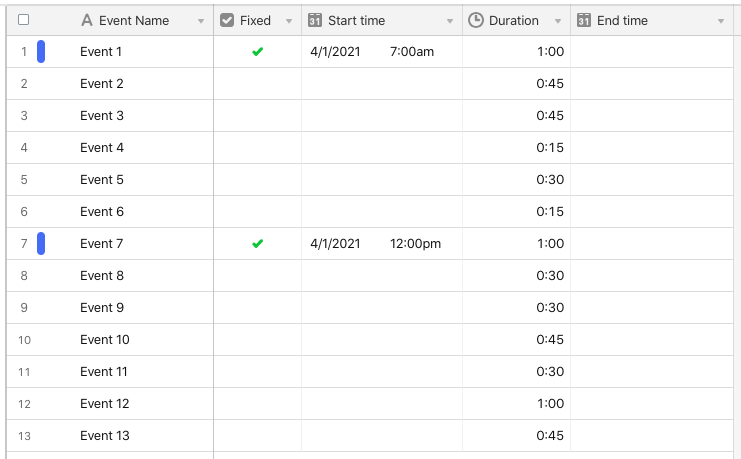Click row number 5
The width and height of the screenshot is (741, 459).
(x=24, y=180)
